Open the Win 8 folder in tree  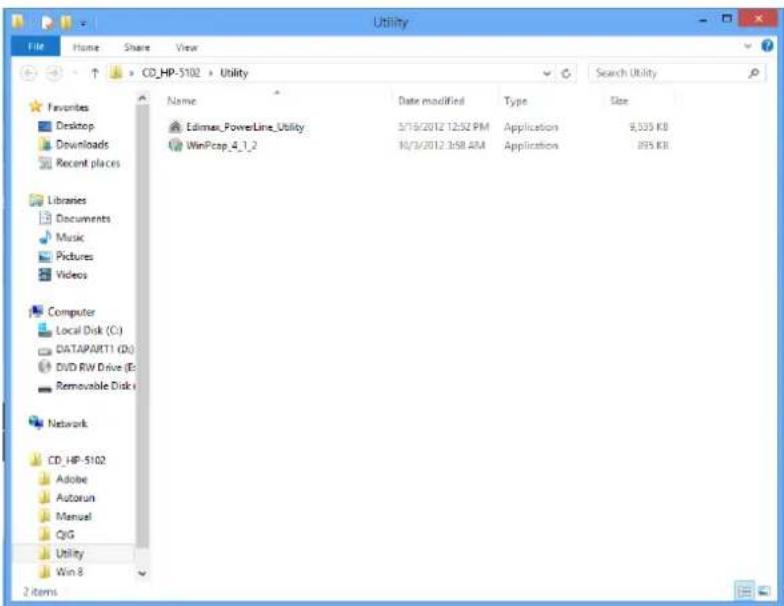click(x=69, y=572)
